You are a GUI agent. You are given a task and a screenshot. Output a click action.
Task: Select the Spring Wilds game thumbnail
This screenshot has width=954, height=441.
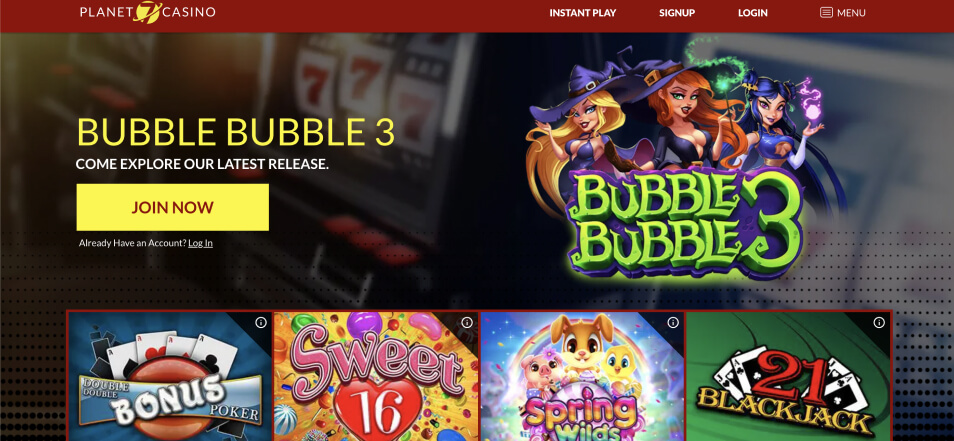point(582,377)
